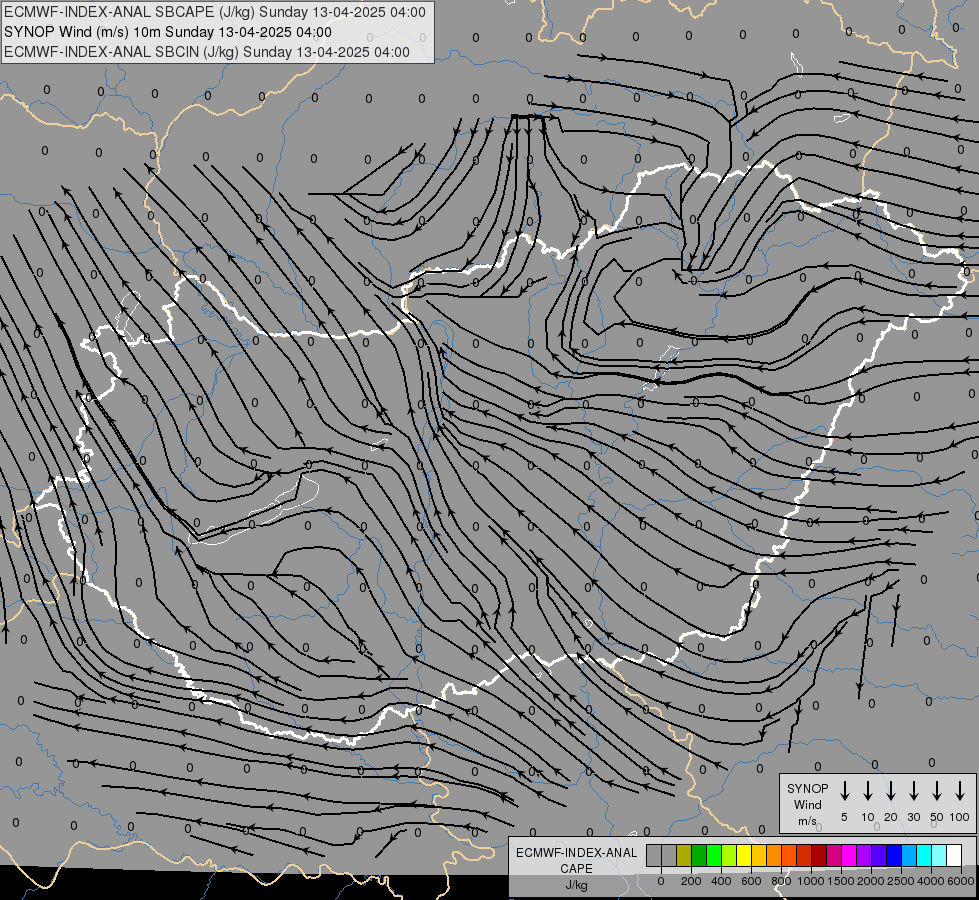This screenshot has width=979, height=900.
Task: Pick the white swatch at the scale's end
Action: click(955, 856)
